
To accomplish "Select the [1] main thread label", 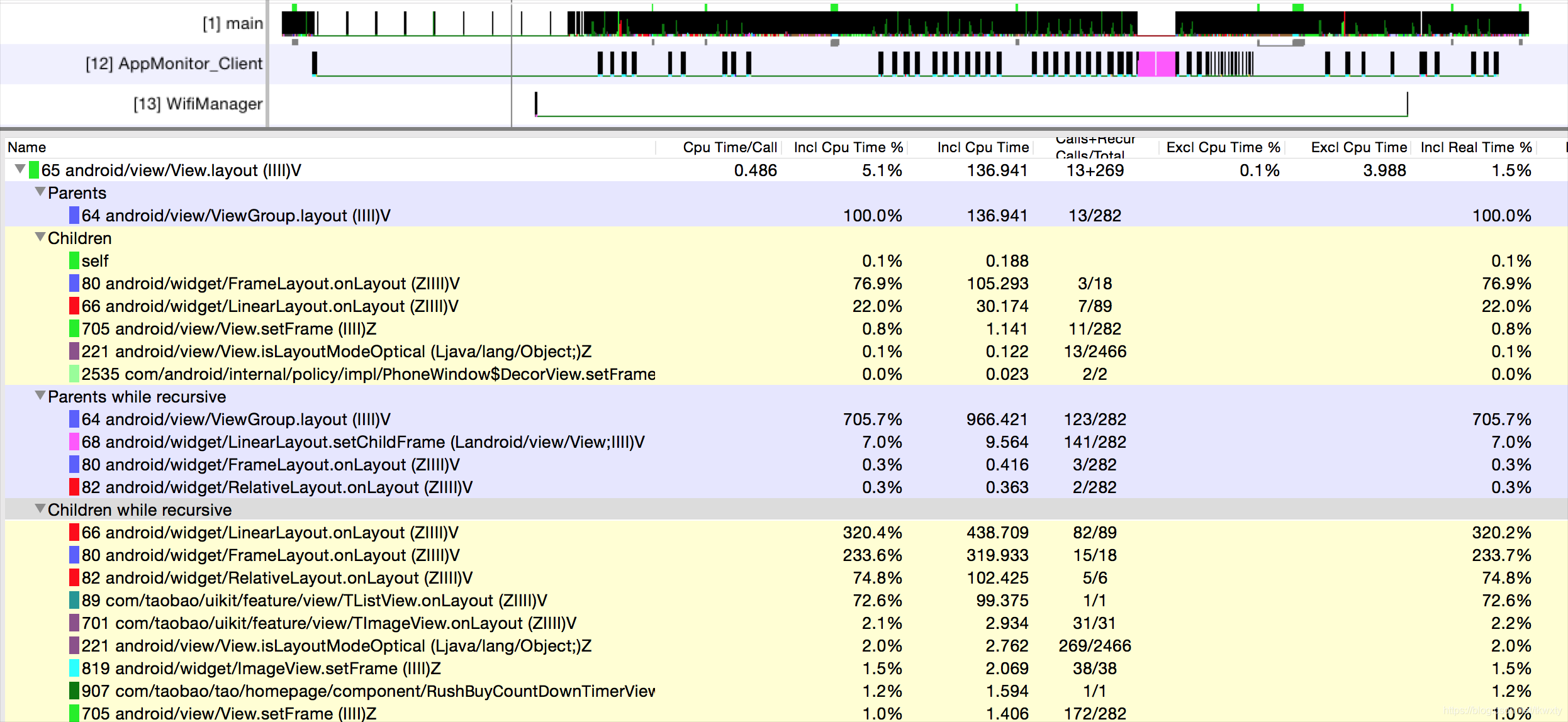I will [232, 23].
